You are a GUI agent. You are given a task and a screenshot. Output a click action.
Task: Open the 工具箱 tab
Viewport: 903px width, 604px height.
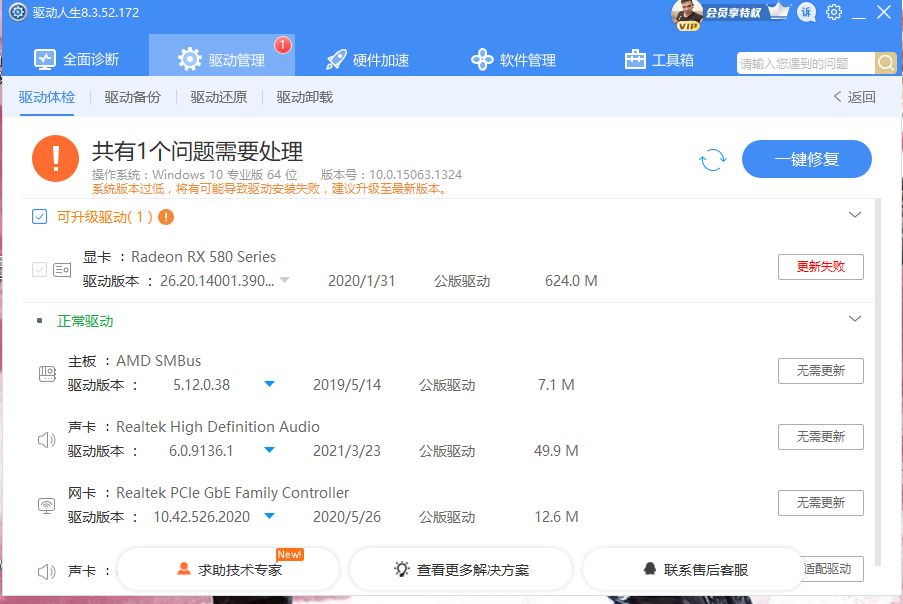tap(659, 59)
